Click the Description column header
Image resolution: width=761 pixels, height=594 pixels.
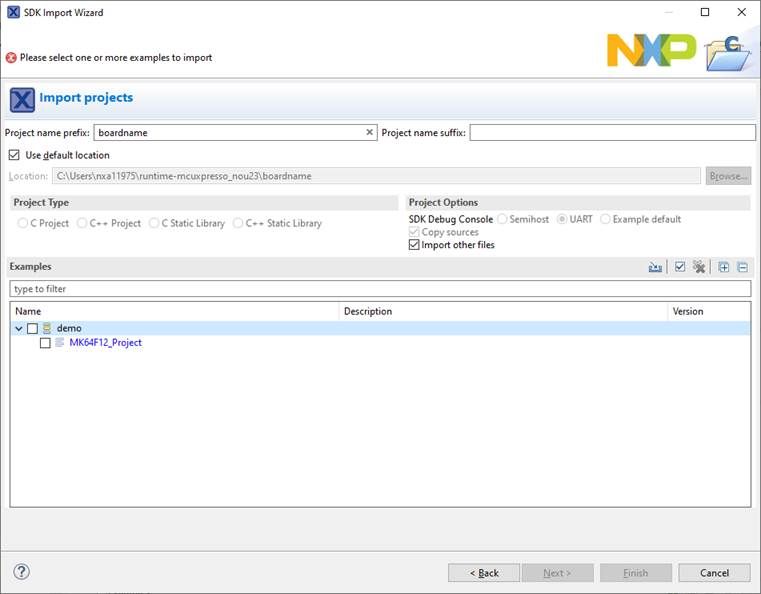(x=503, y=311)
